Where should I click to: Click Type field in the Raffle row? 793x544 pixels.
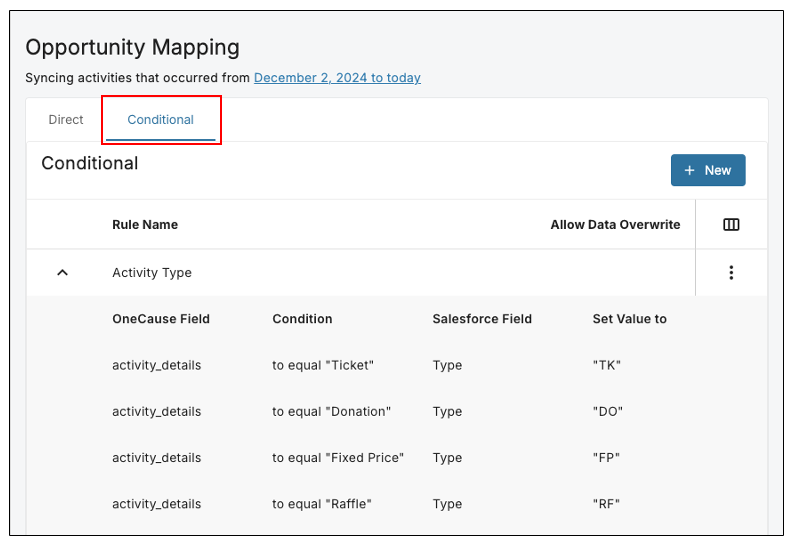click(x=447, y=505)
